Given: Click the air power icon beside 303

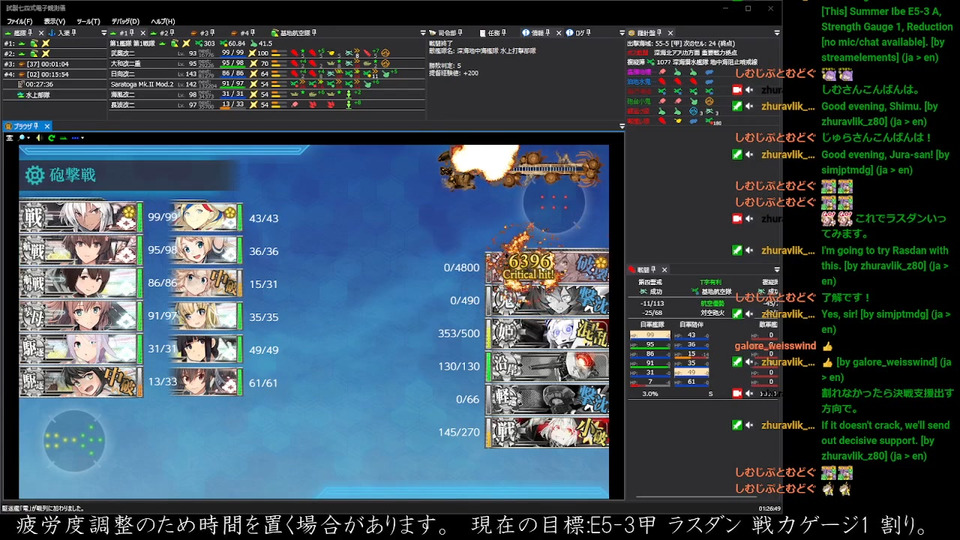Looking at the screenshot, I should click(x=199, y=43).
